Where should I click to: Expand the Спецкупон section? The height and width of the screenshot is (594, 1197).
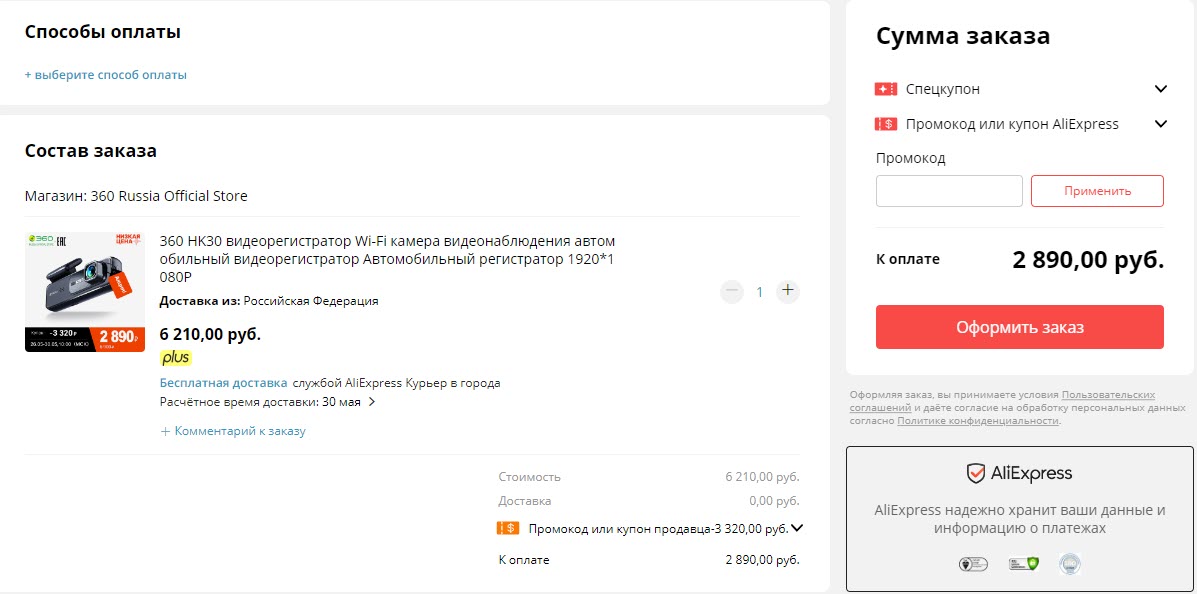click(x=1161, y=89)
